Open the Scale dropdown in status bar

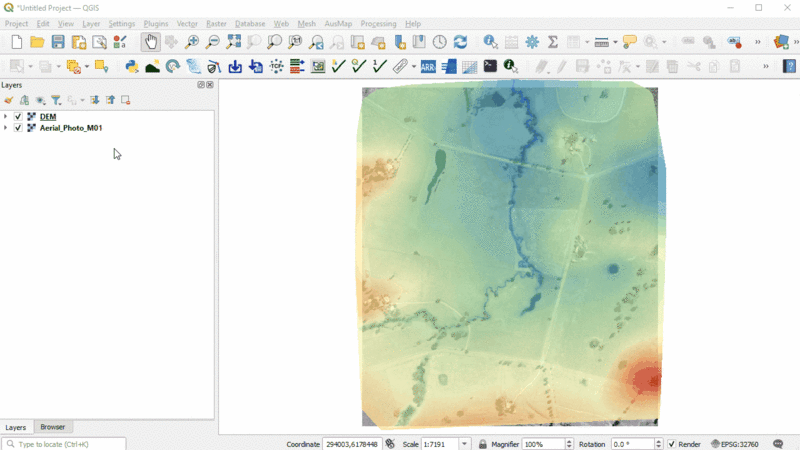click(465, 444)
